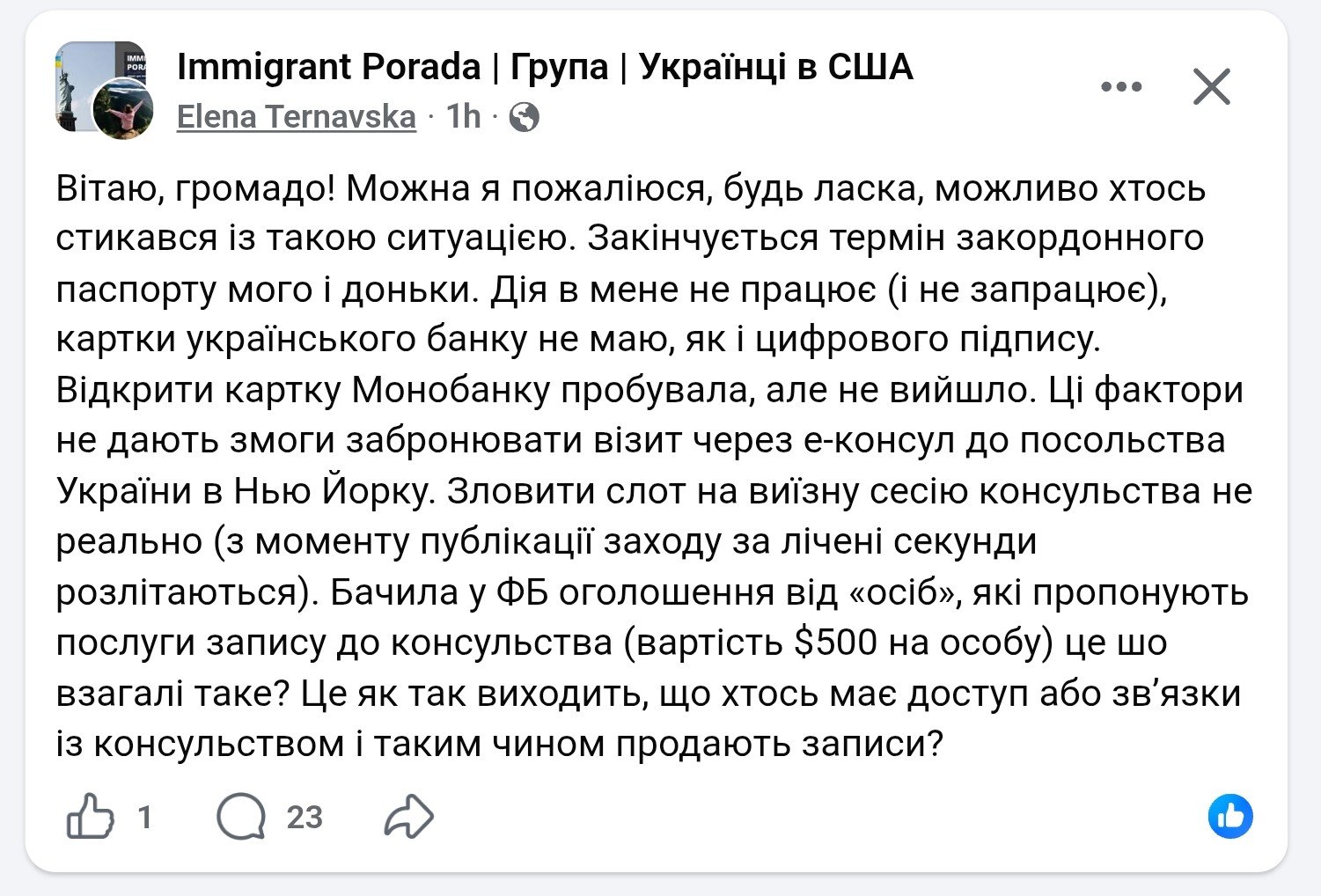
Task: Open the three-dot post options menu
Action: coord(1121,87)
